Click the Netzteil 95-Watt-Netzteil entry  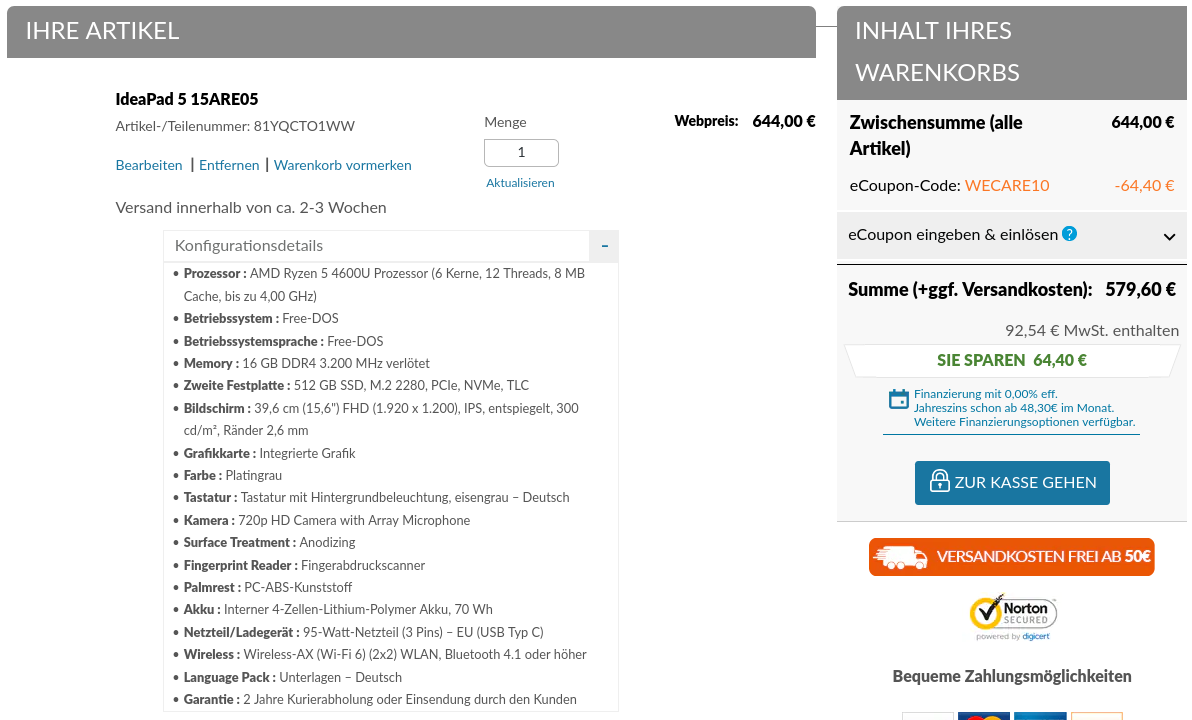point(363,632)
